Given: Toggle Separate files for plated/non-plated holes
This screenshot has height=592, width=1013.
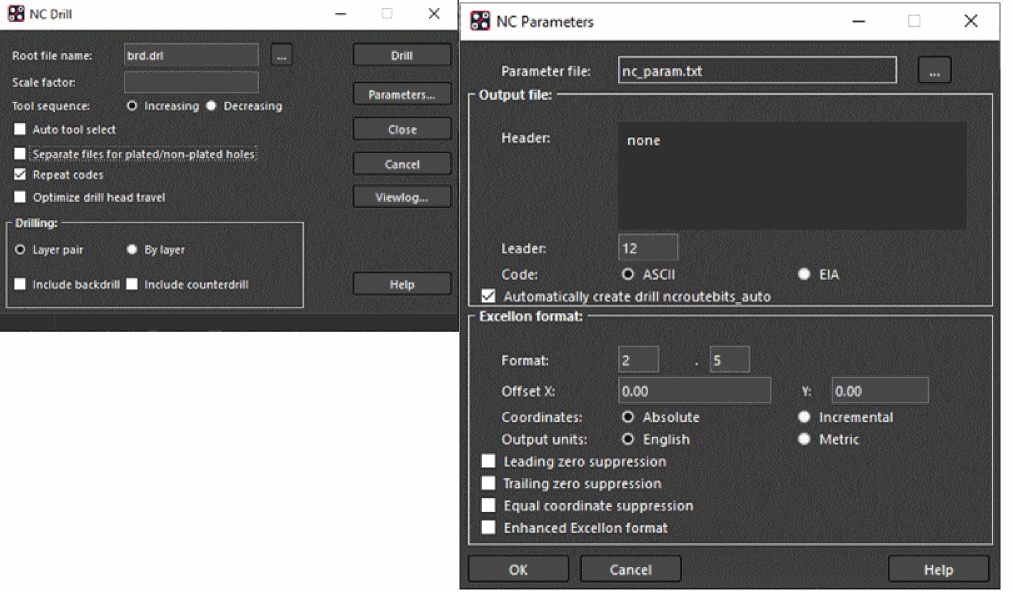Looking at the screenshot, I should click(x=20, y=154).
